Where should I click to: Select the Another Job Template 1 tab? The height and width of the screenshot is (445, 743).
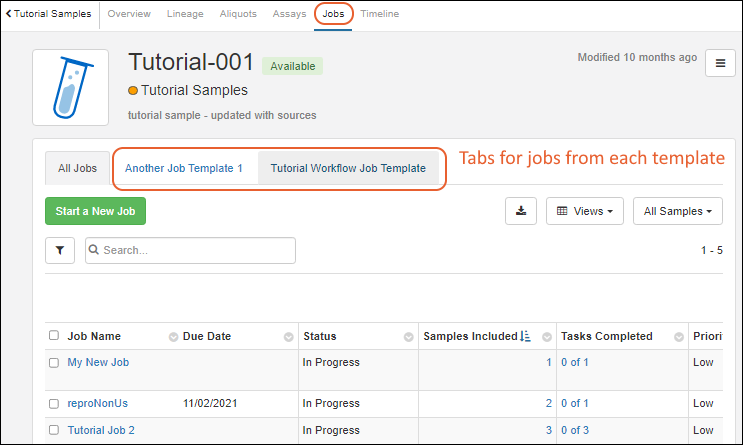pyautogui.click(x=184, y=169)
